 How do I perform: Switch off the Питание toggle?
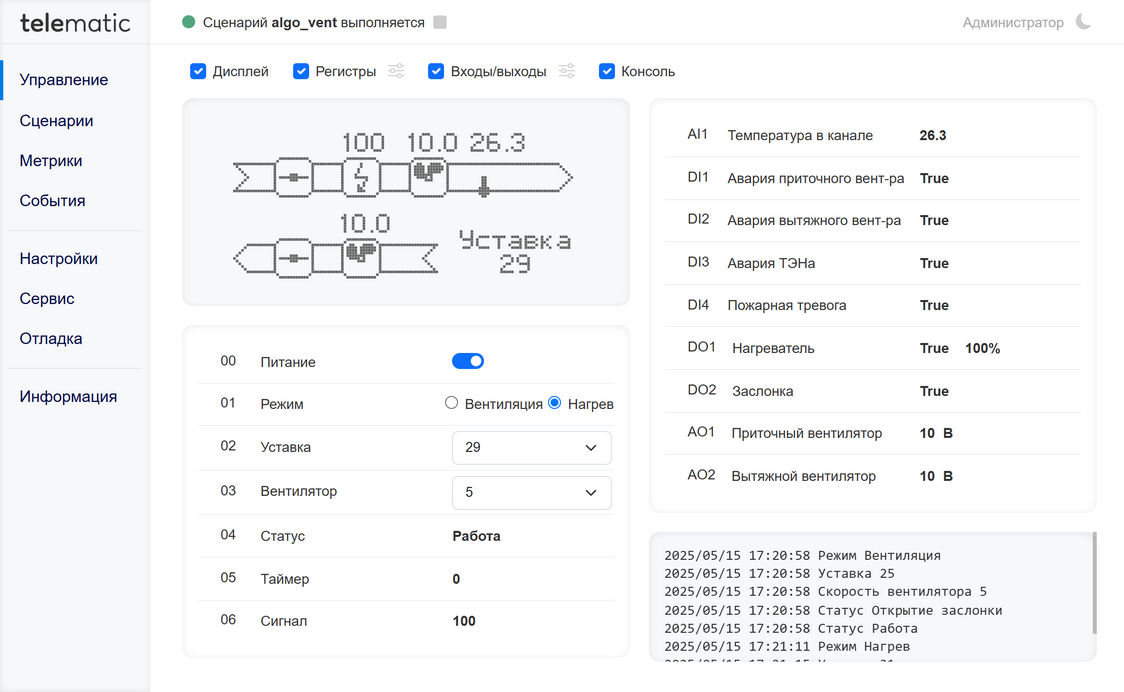468,361
